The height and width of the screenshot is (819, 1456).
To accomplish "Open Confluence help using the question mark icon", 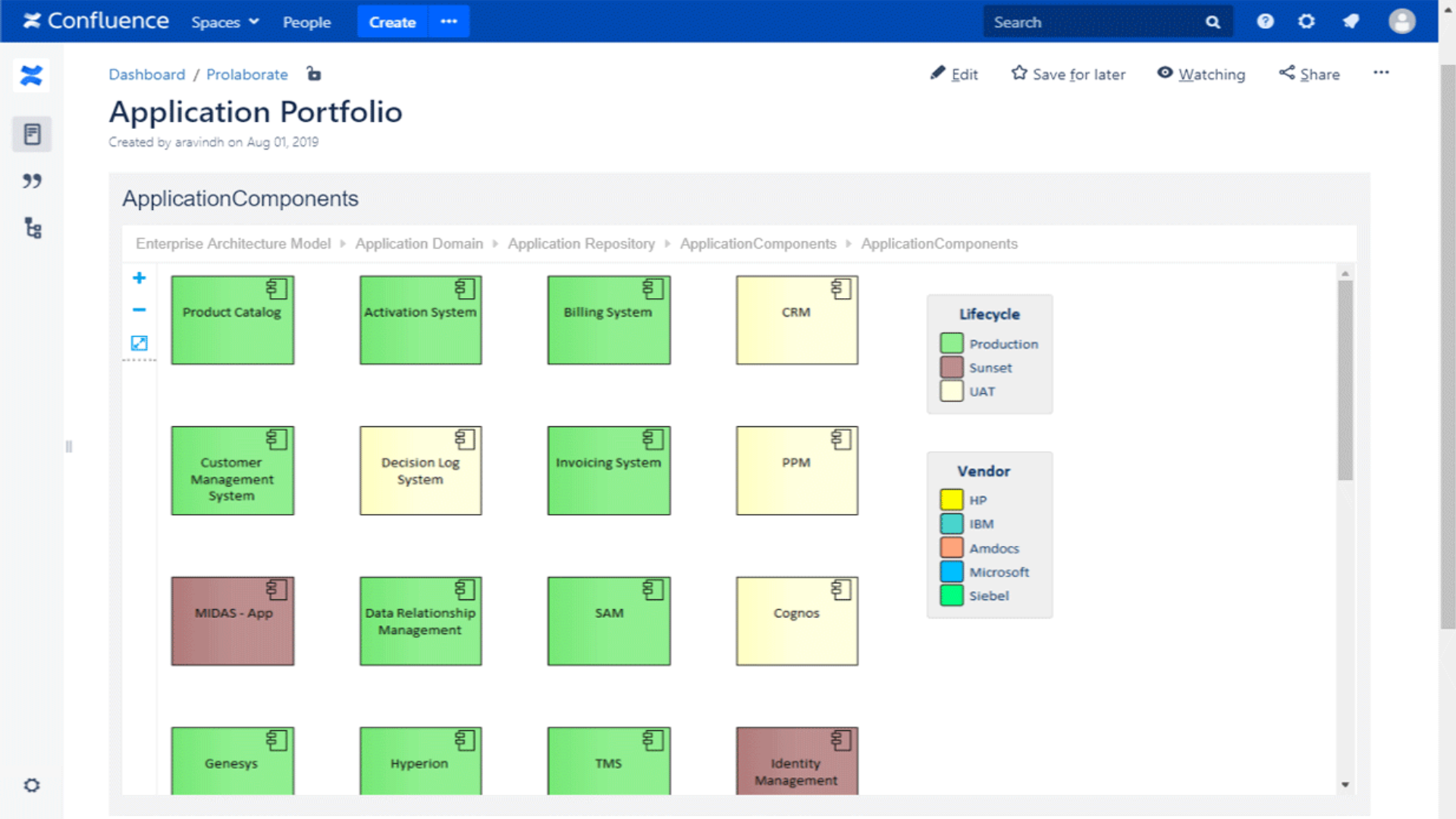I will (1265, 21).
